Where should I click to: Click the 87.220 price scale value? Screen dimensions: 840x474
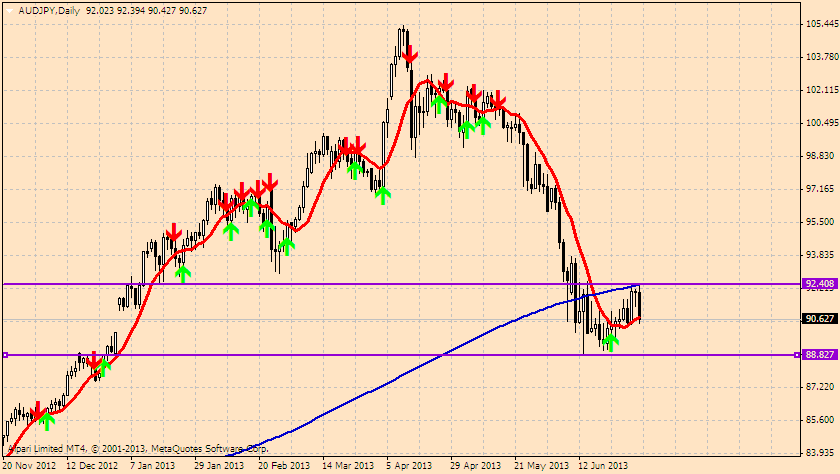(822, 387)
